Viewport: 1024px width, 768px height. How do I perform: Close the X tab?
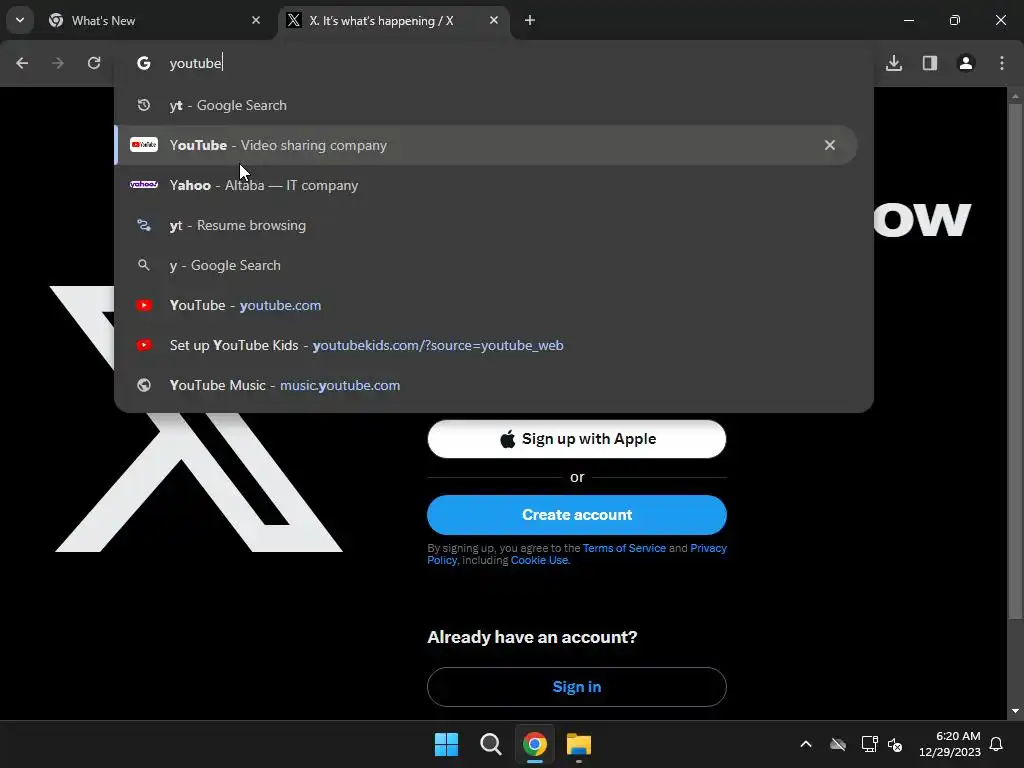(494, 20)
